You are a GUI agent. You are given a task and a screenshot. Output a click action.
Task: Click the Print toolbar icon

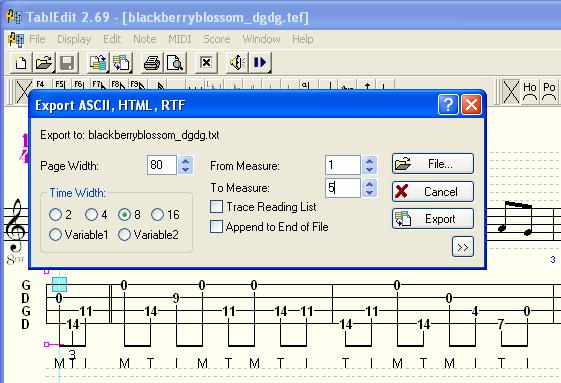tap(152, 63)
